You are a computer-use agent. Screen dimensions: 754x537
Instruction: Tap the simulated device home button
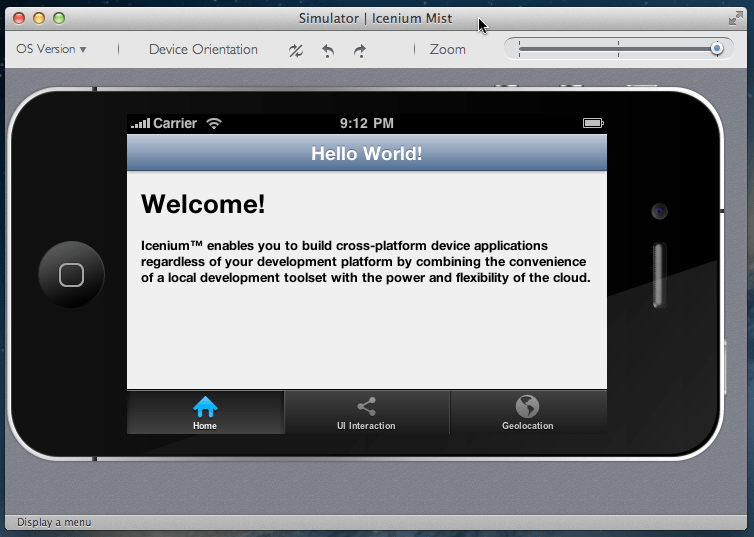pyautogui.click(x=72, y=275)
